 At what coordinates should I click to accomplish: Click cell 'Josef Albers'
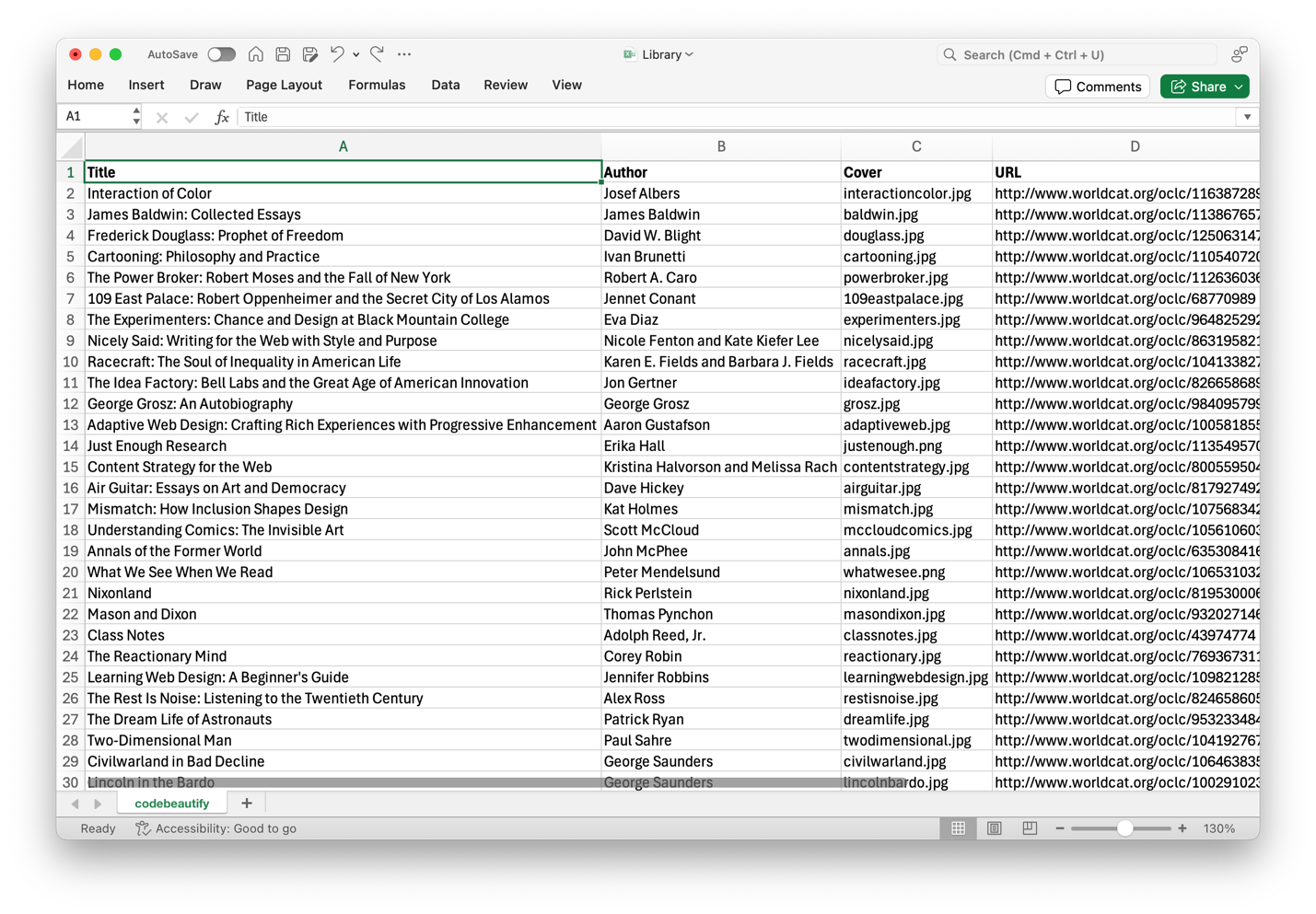click(721, 193)
